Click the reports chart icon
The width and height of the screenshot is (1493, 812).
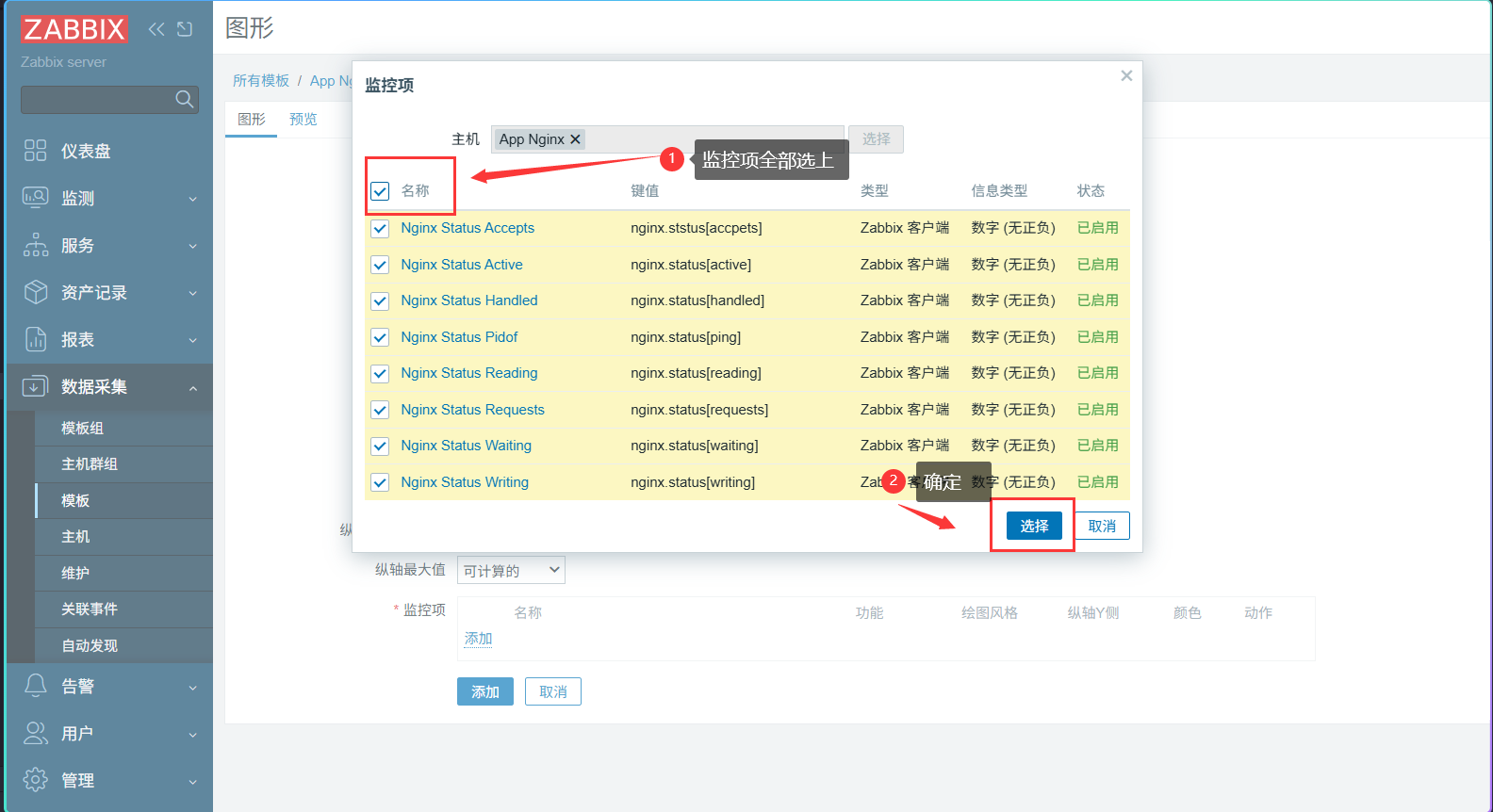point(35,339)
